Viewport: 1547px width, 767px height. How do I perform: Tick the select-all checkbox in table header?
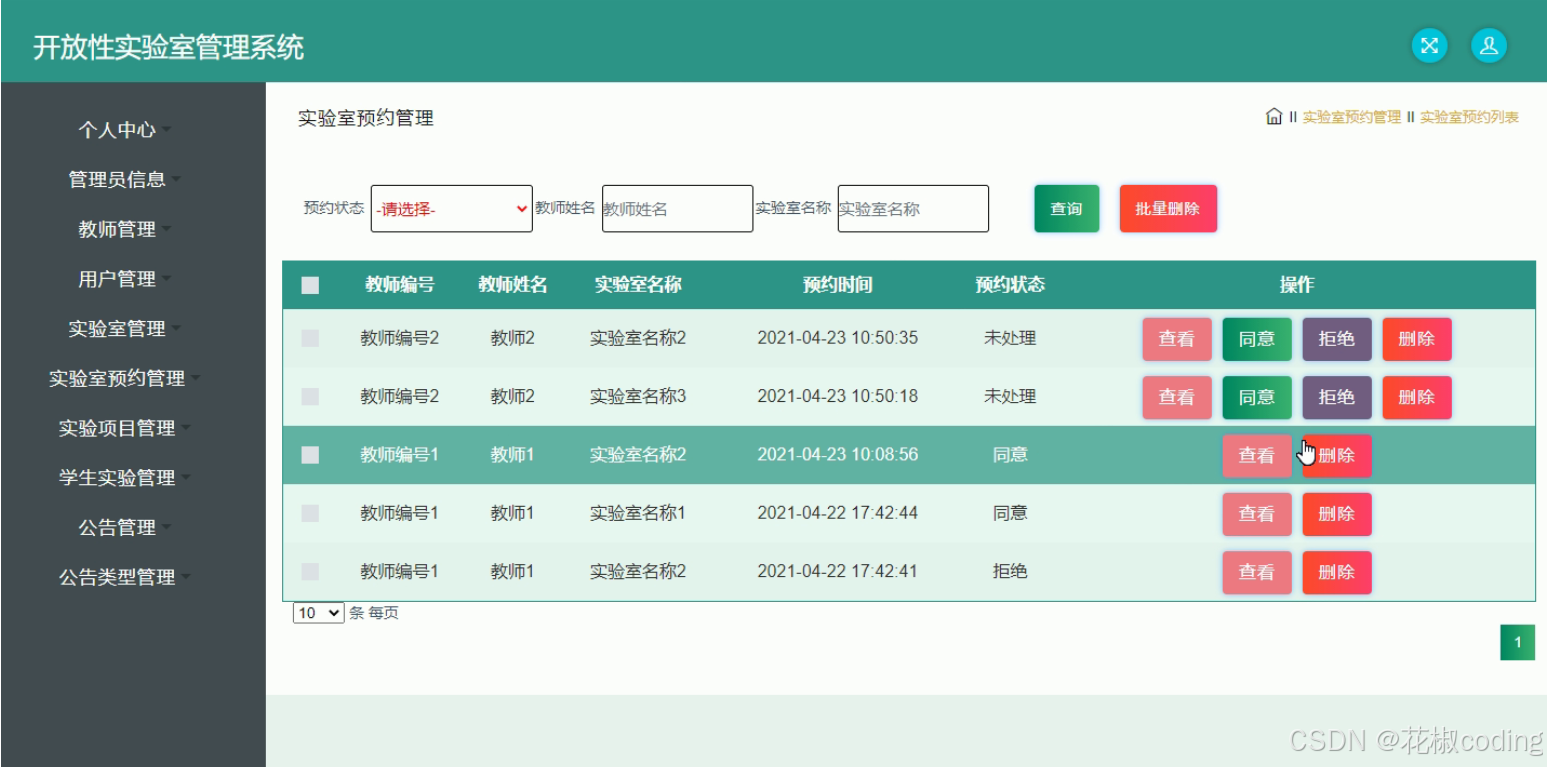[310, 286]
